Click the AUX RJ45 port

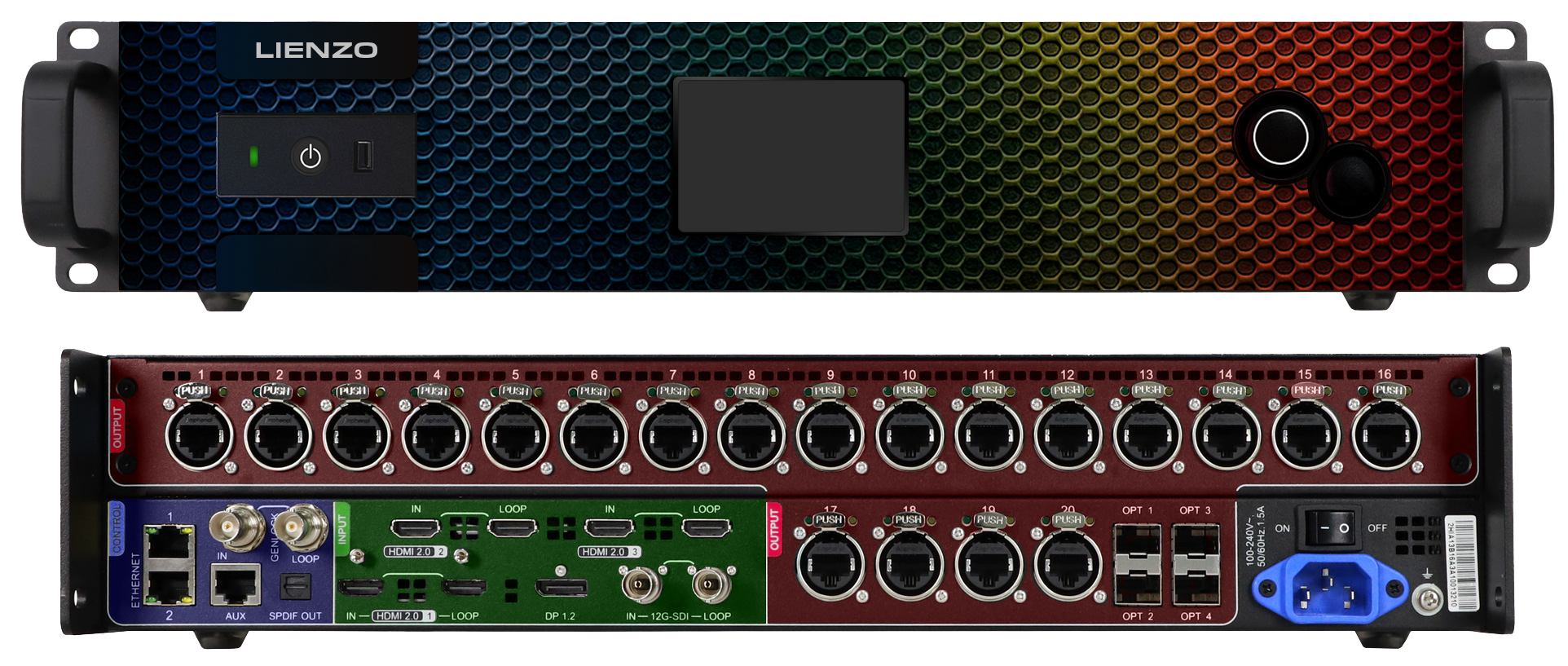[236, 584]
